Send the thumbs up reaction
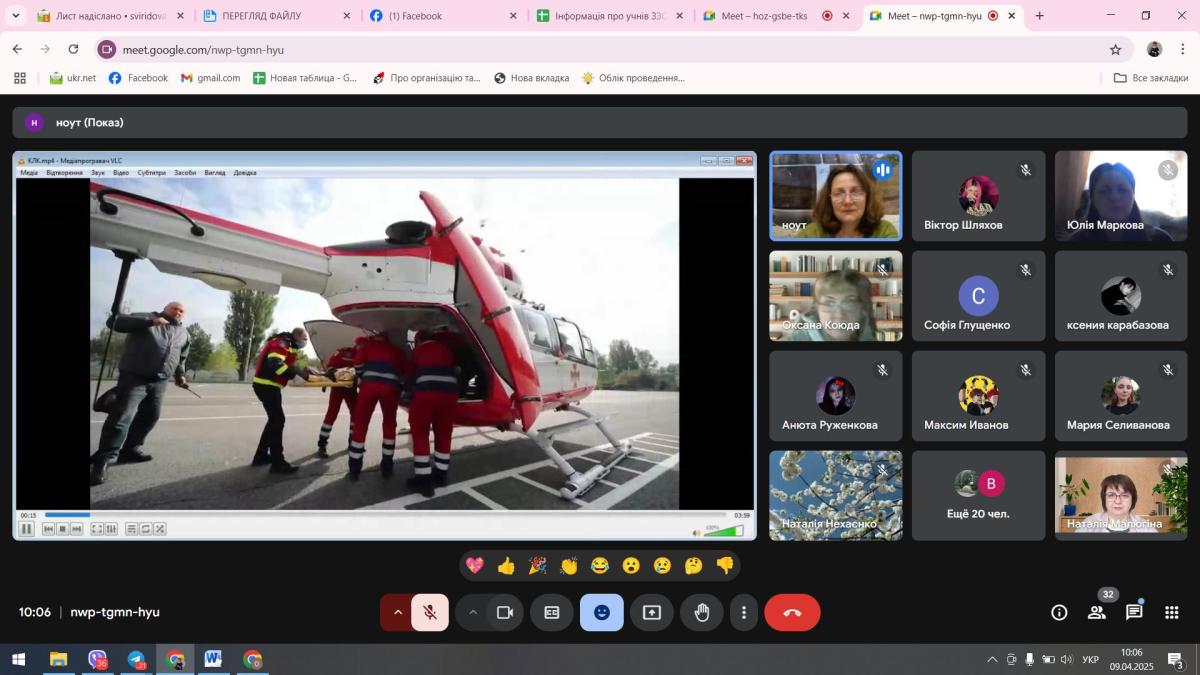Viewport: 1200px width, 675px height. pyautogui.click(x=506, y=566)
